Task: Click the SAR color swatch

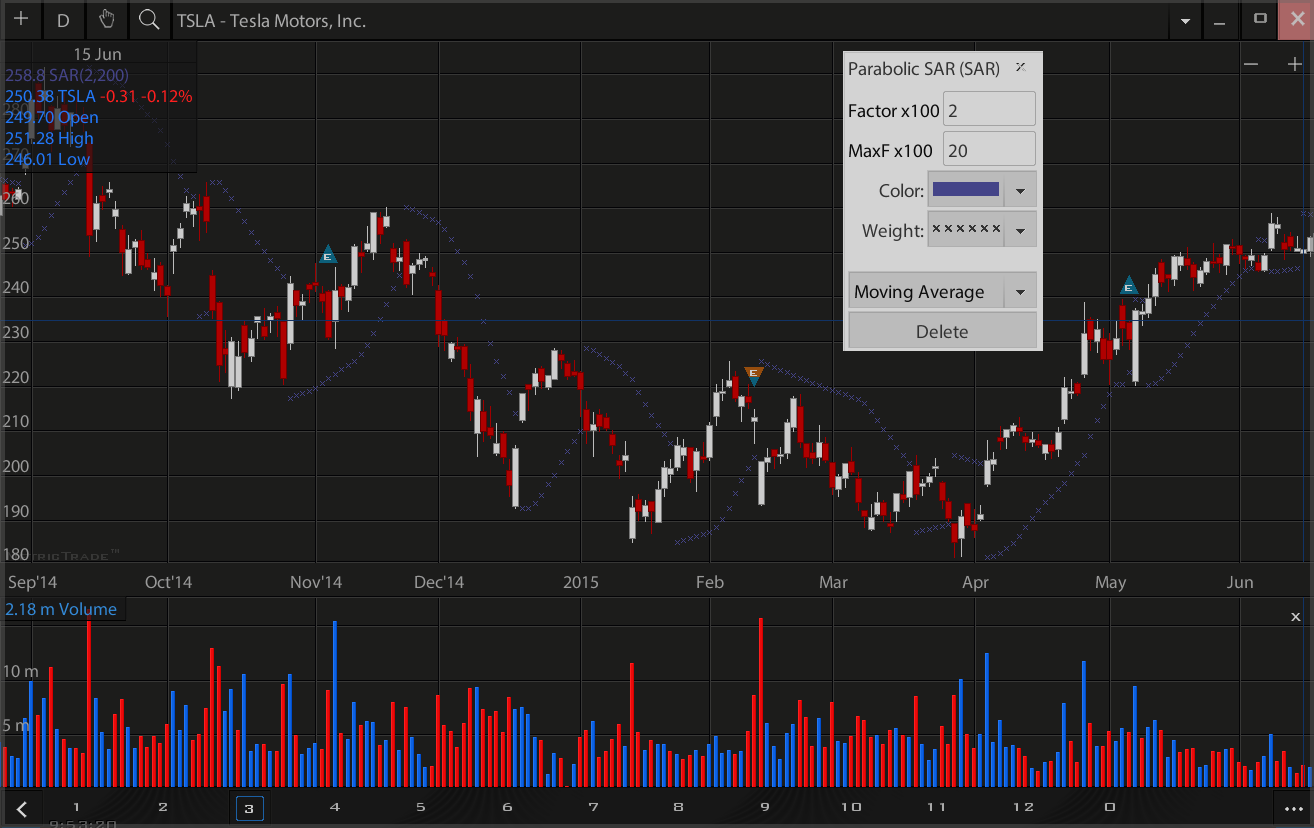Action: click(x=965, y=189)
